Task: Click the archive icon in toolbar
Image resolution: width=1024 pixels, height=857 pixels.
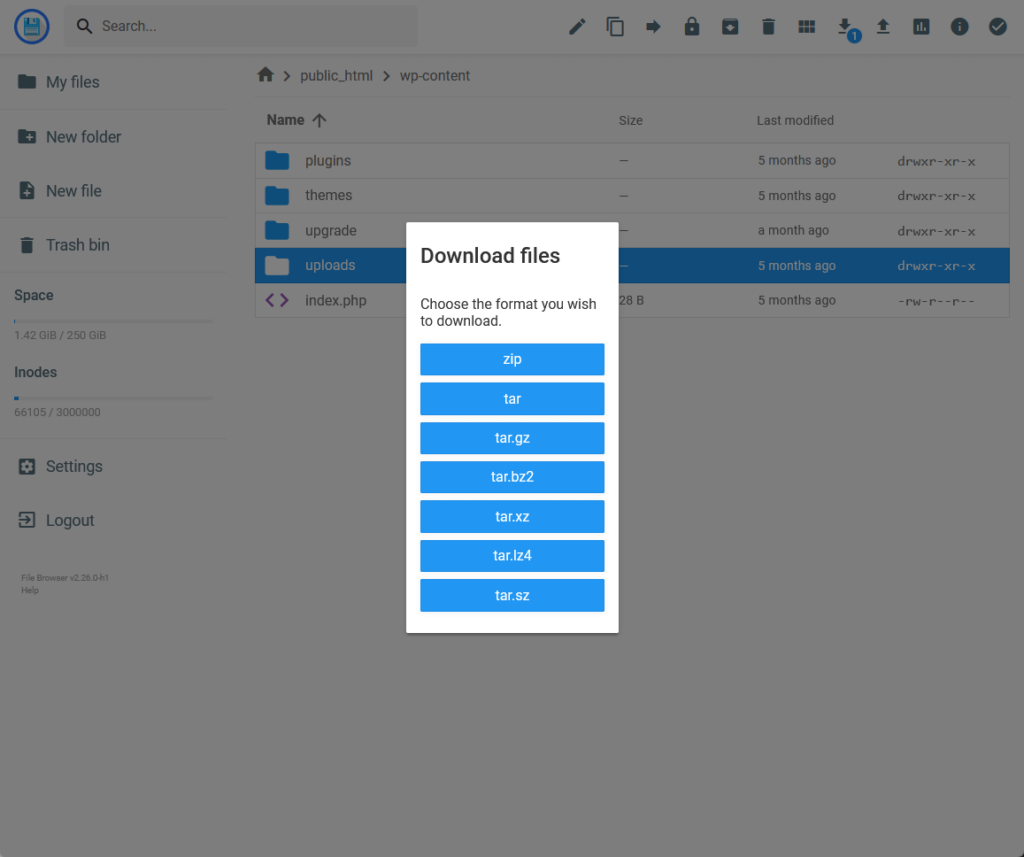Action: point(730,27)
